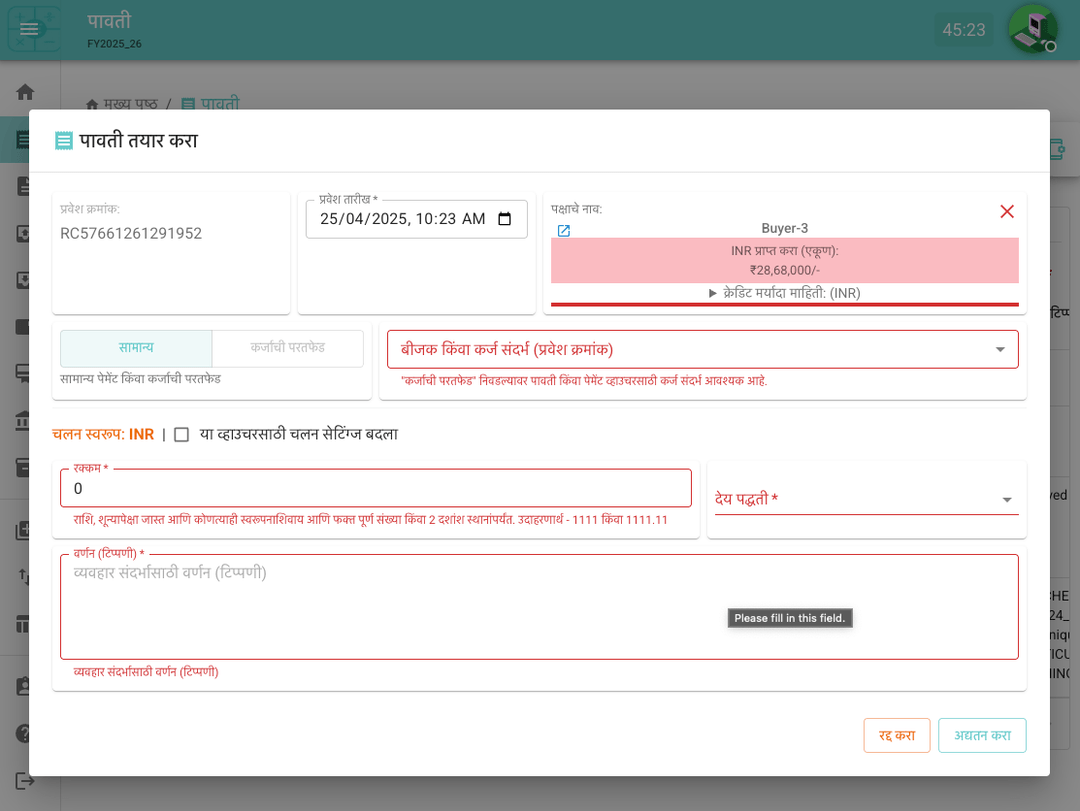Click receipt icon beside पावती तयार करा title
The image size is (1080, 811).
pos(64,141)
